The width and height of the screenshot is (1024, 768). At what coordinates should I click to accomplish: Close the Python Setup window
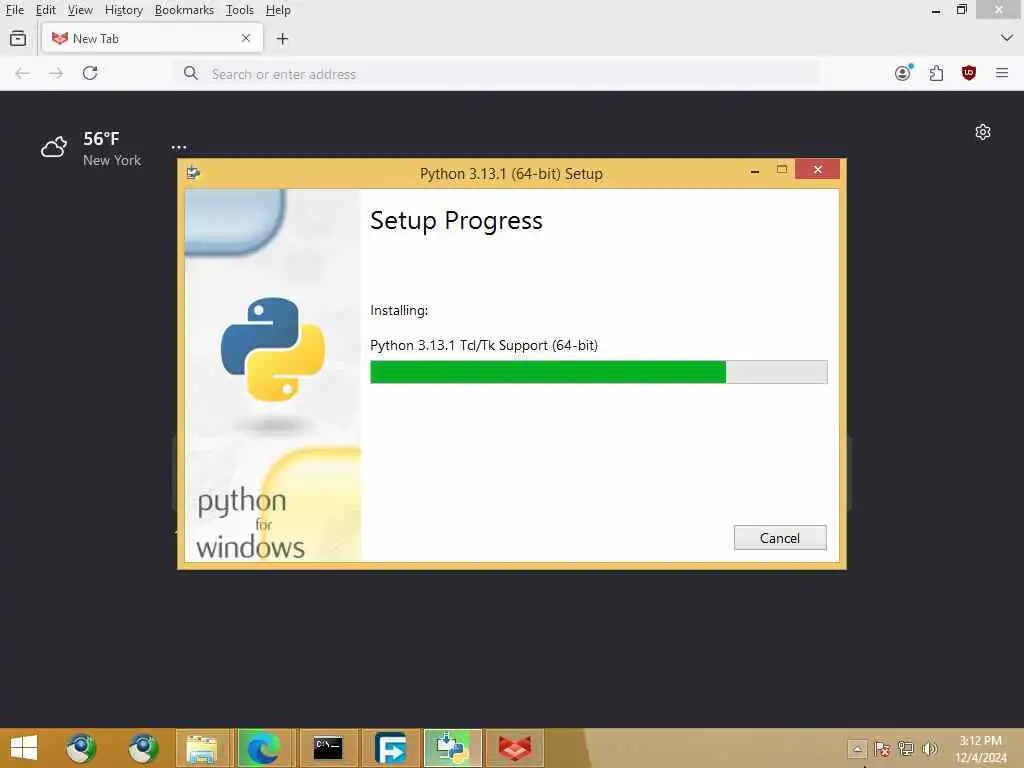818,170
